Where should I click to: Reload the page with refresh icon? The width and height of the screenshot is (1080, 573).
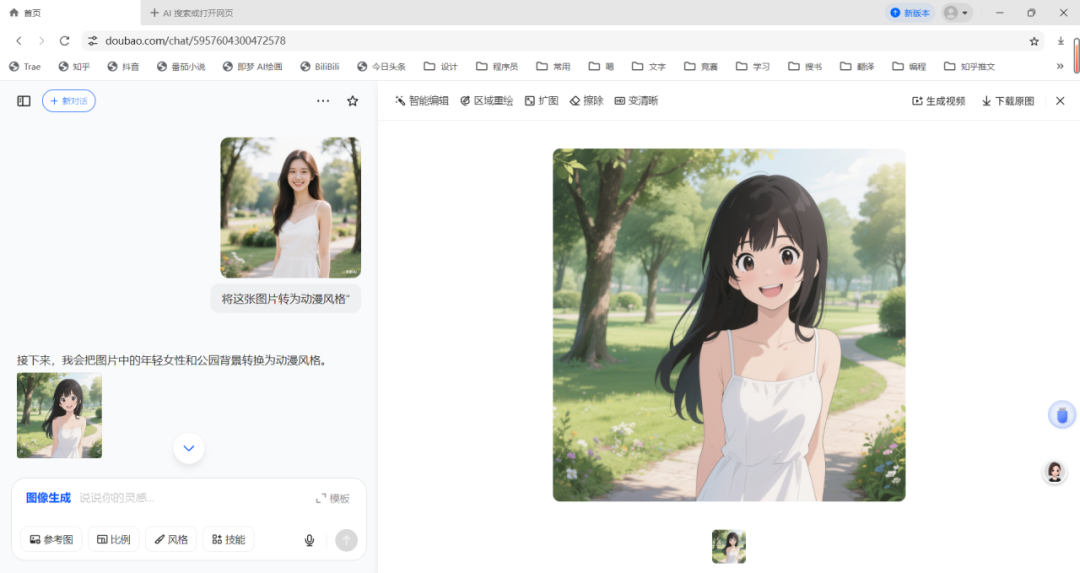[x=64, y=41]
